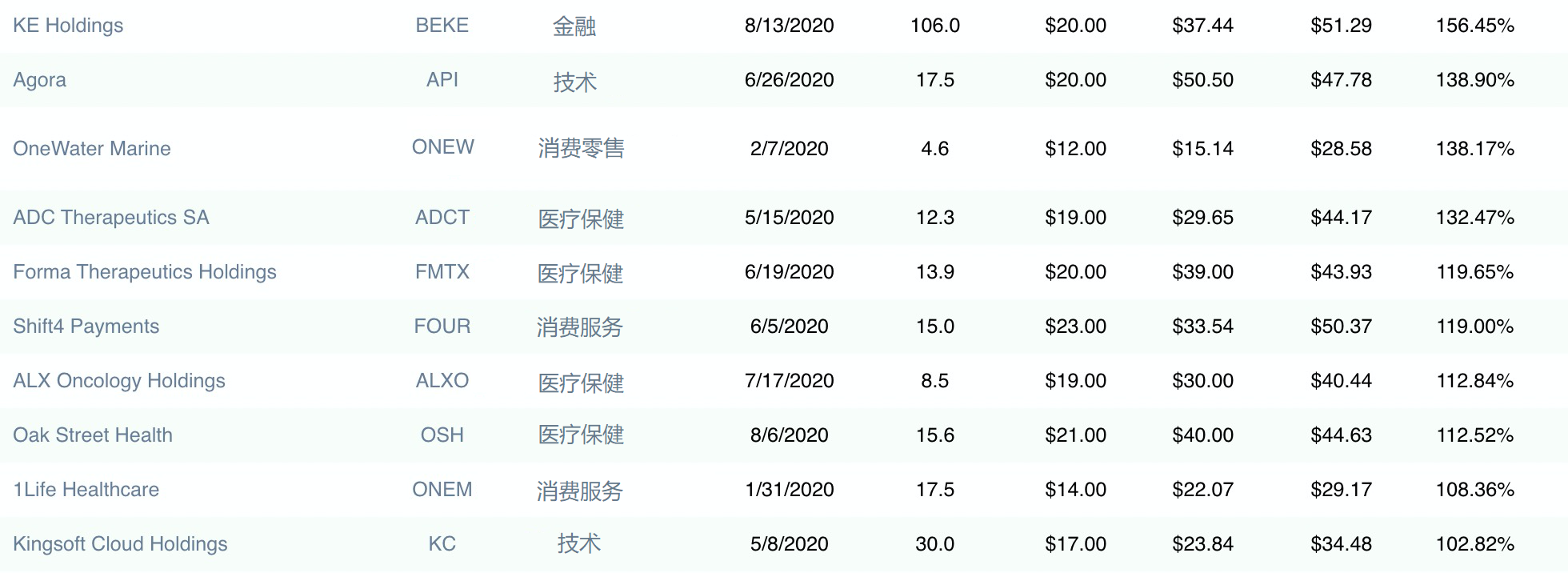
Task: Click 医疗保健 sector in ALX Oncology row
Action: (582, 383)
